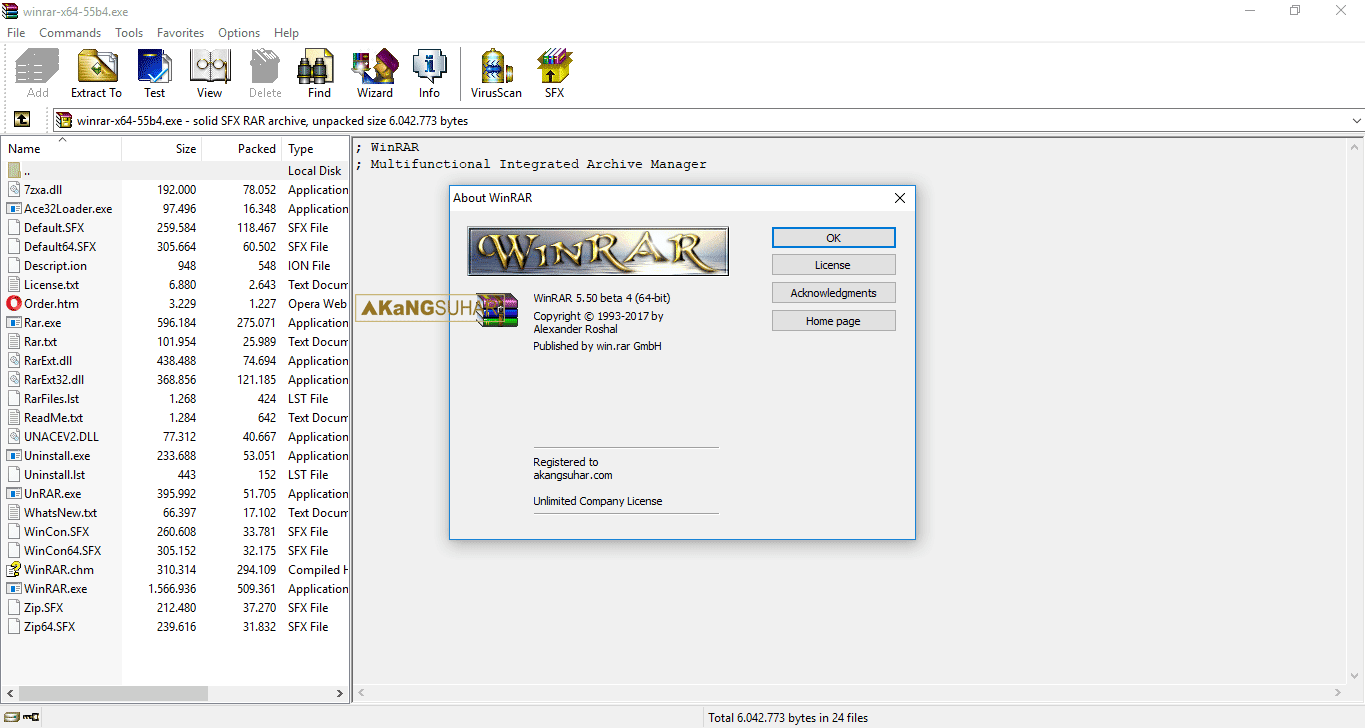Image resolution: width=1365 pixels, height=728 pixels.
Task: Restore down the WinRAR window
Action: [1295, 10]
